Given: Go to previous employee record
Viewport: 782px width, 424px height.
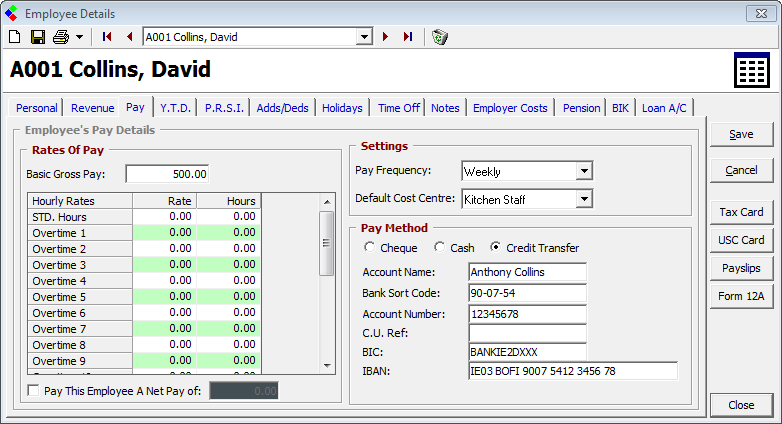Looking at the screenshot, I should pos(129,37).
